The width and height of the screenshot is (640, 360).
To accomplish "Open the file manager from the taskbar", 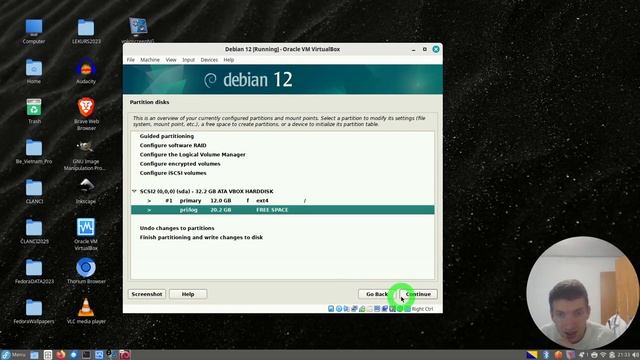I will pos(35,355).
